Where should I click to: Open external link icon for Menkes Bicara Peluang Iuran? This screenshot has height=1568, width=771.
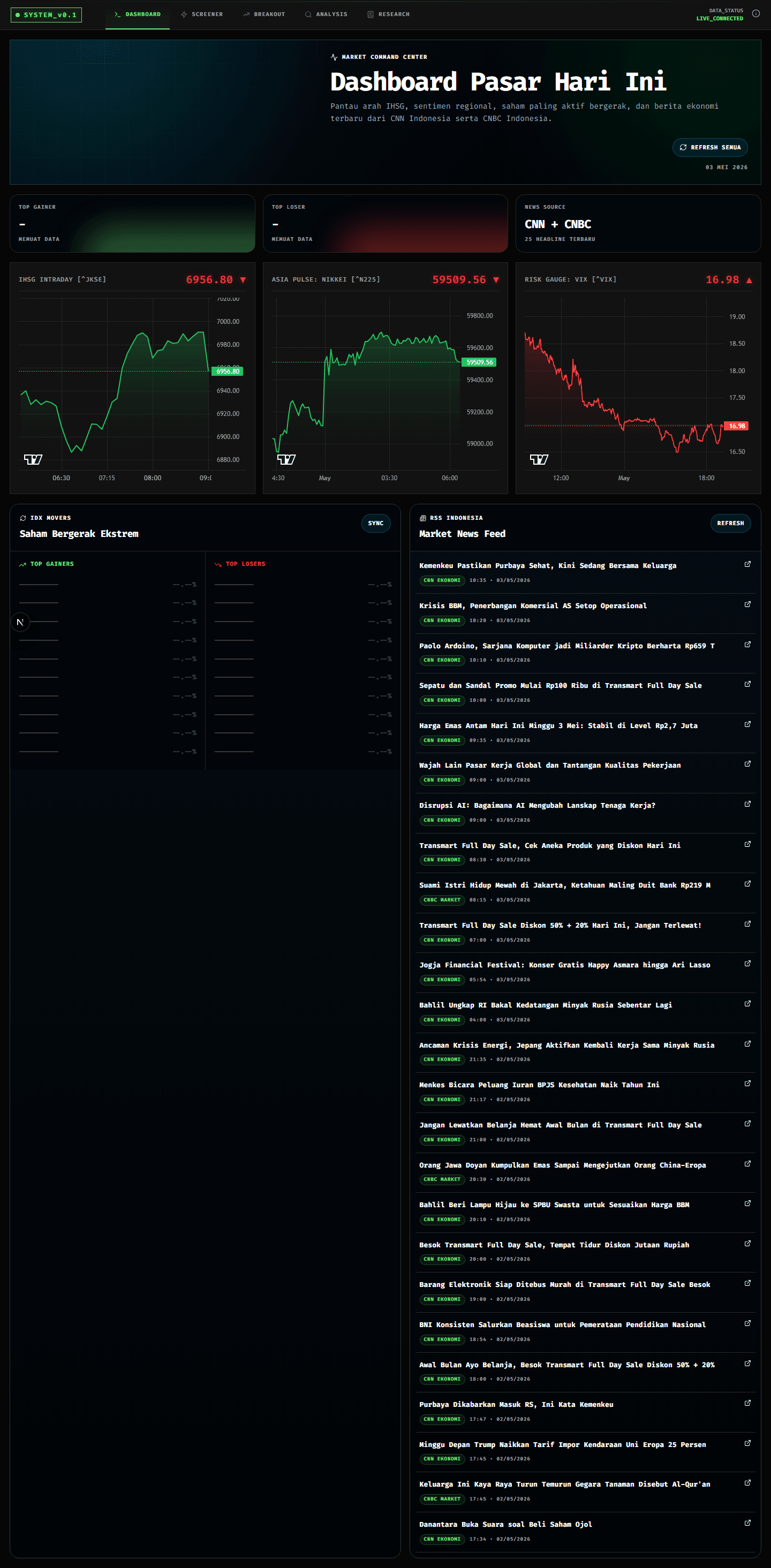(x=747, y=1084)
